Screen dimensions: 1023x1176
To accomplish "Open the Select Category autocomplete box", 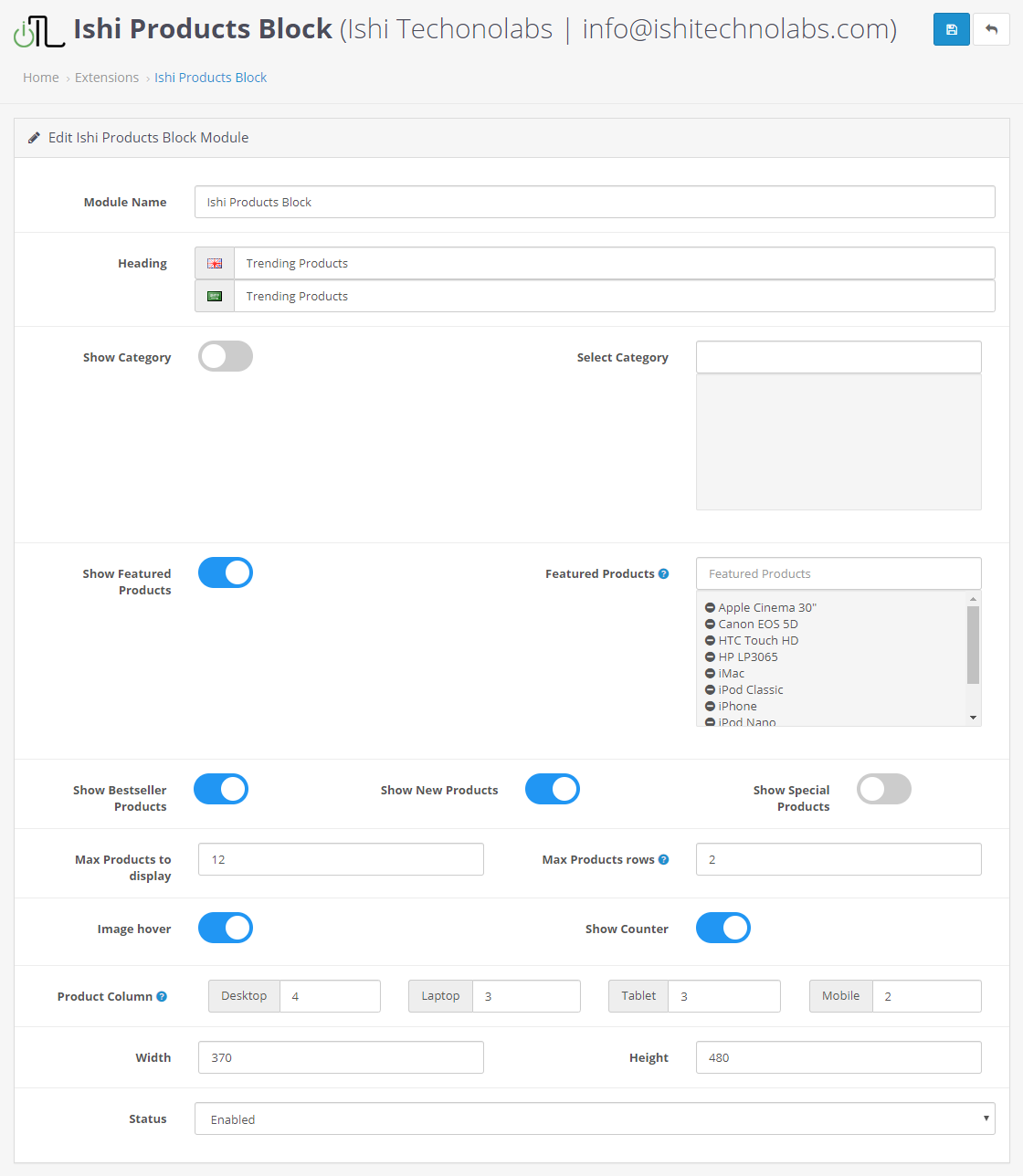I will [838, 357].
